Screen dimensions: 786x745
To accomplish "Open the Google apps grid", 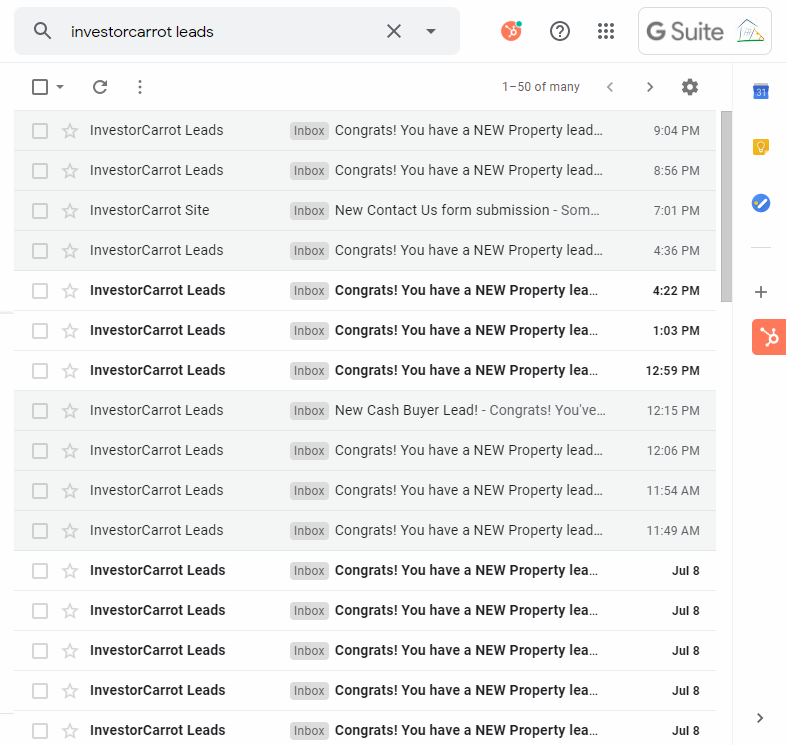I will (x=606, y=31).
